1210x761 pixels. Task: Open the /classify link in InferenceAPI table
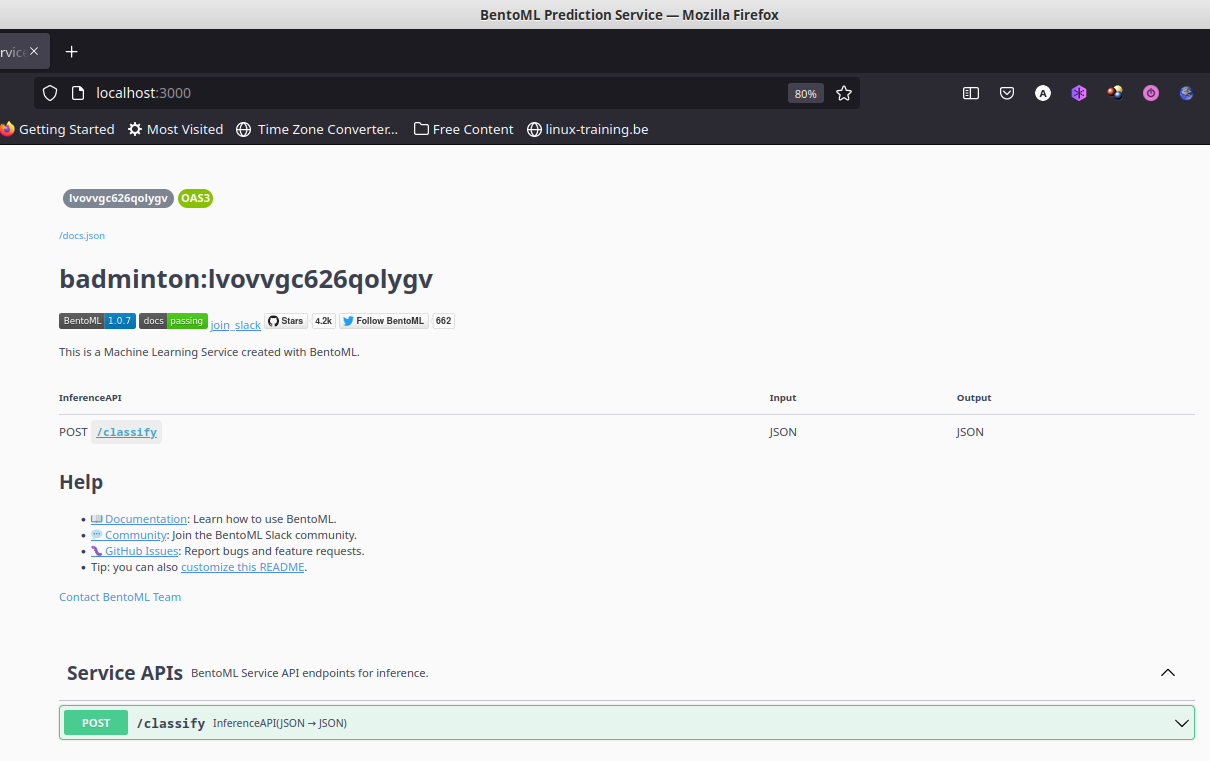(127, 432)
